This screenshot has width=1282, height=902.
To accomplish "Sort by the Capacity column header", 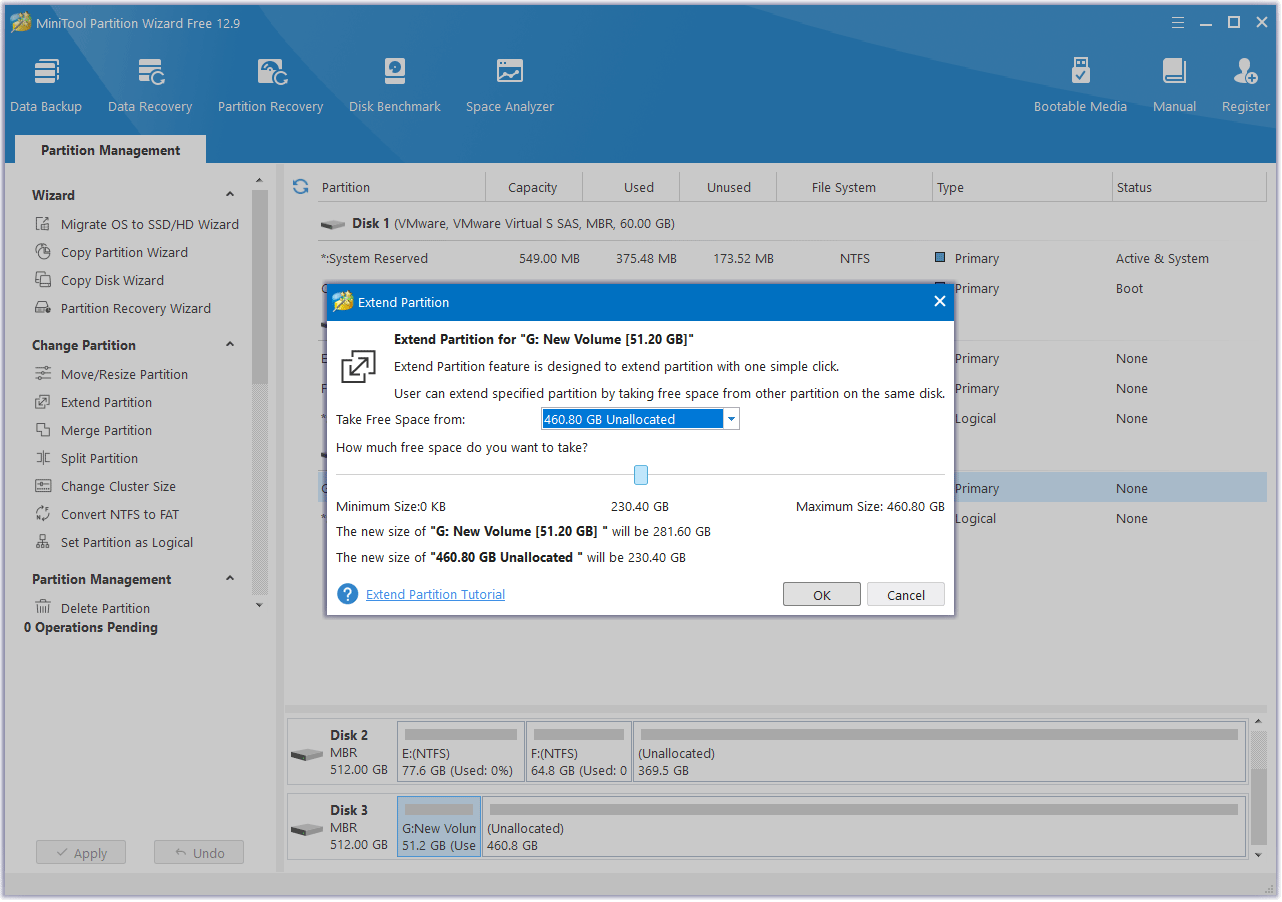I will (533, 187).
